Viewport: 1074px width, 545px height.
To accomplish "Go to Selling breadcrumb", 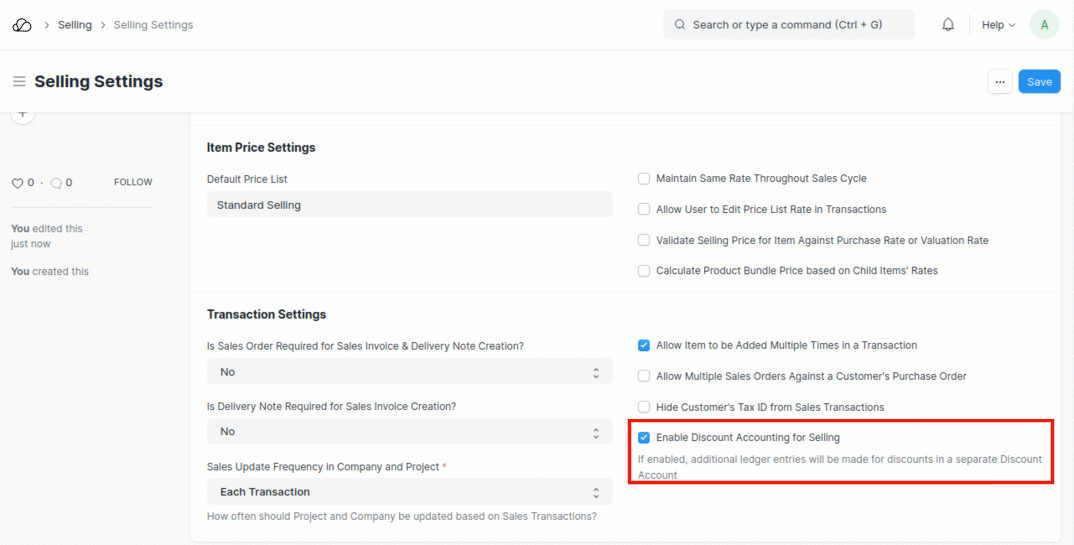I will click(x=75, y=25).
